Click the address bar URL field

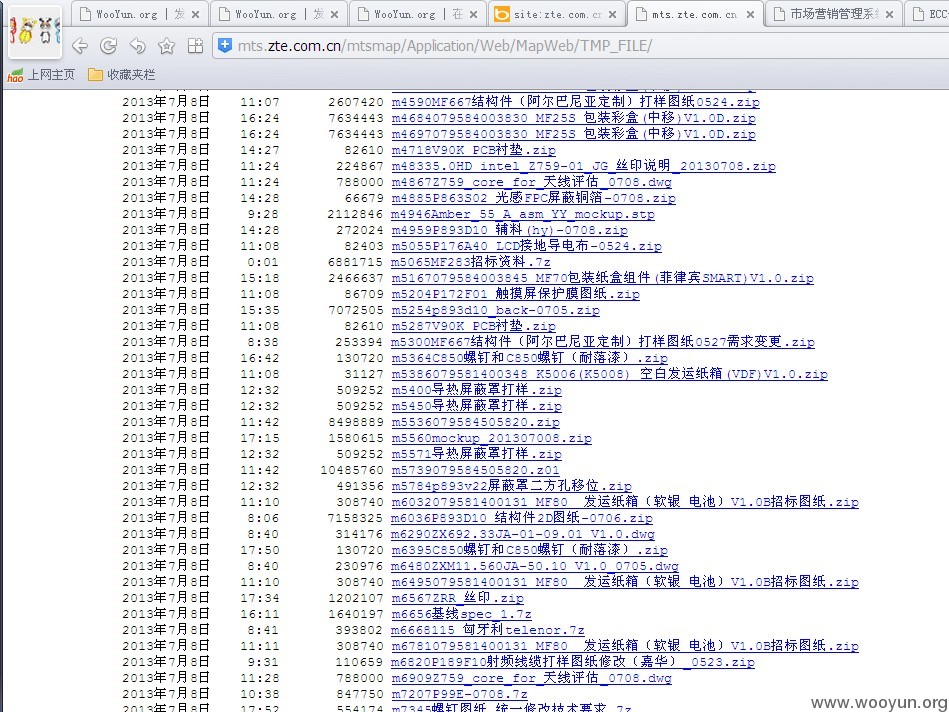(580, 45)
